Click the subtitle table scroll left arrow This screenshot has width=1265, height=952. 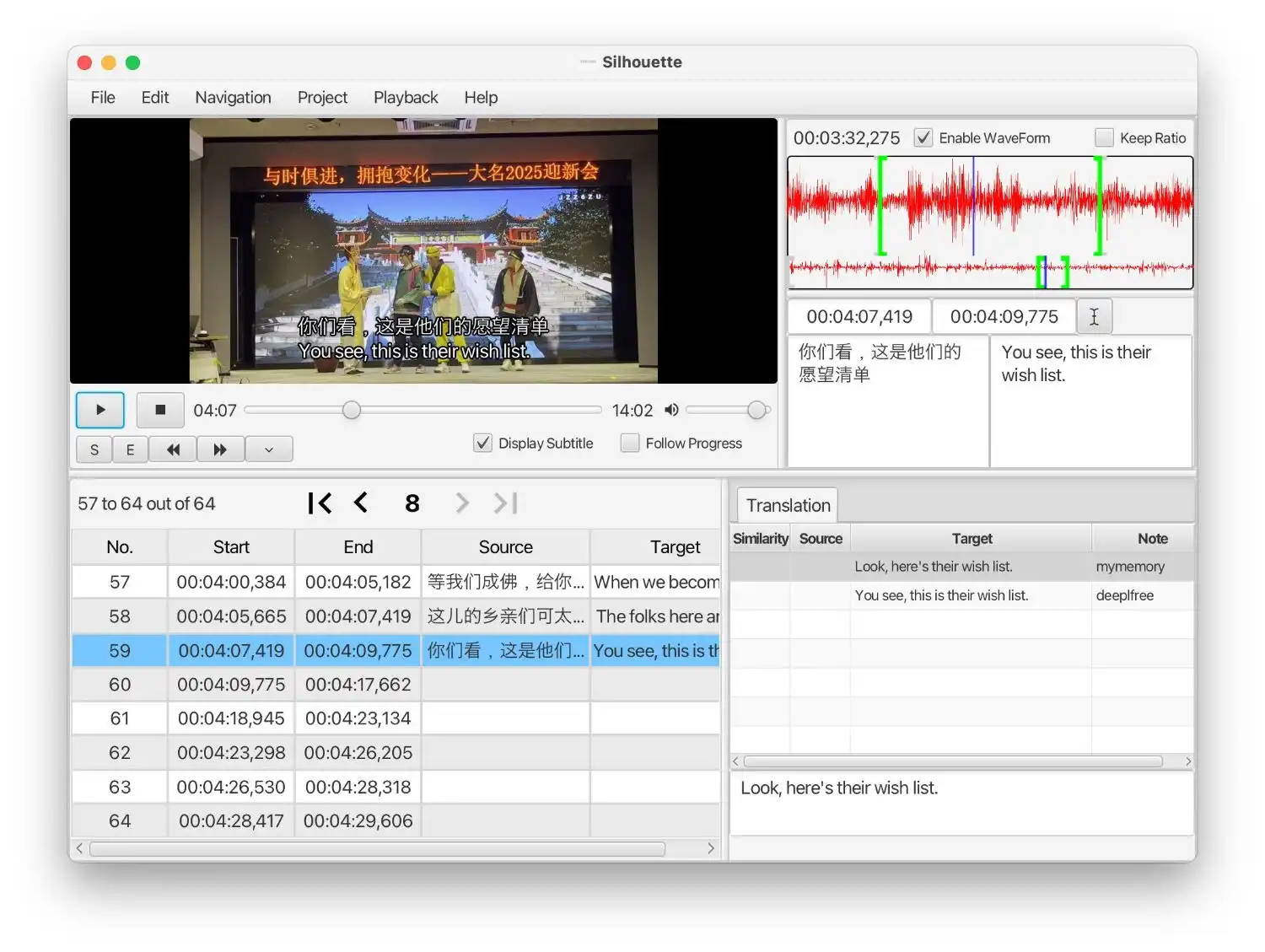(79, 848)
